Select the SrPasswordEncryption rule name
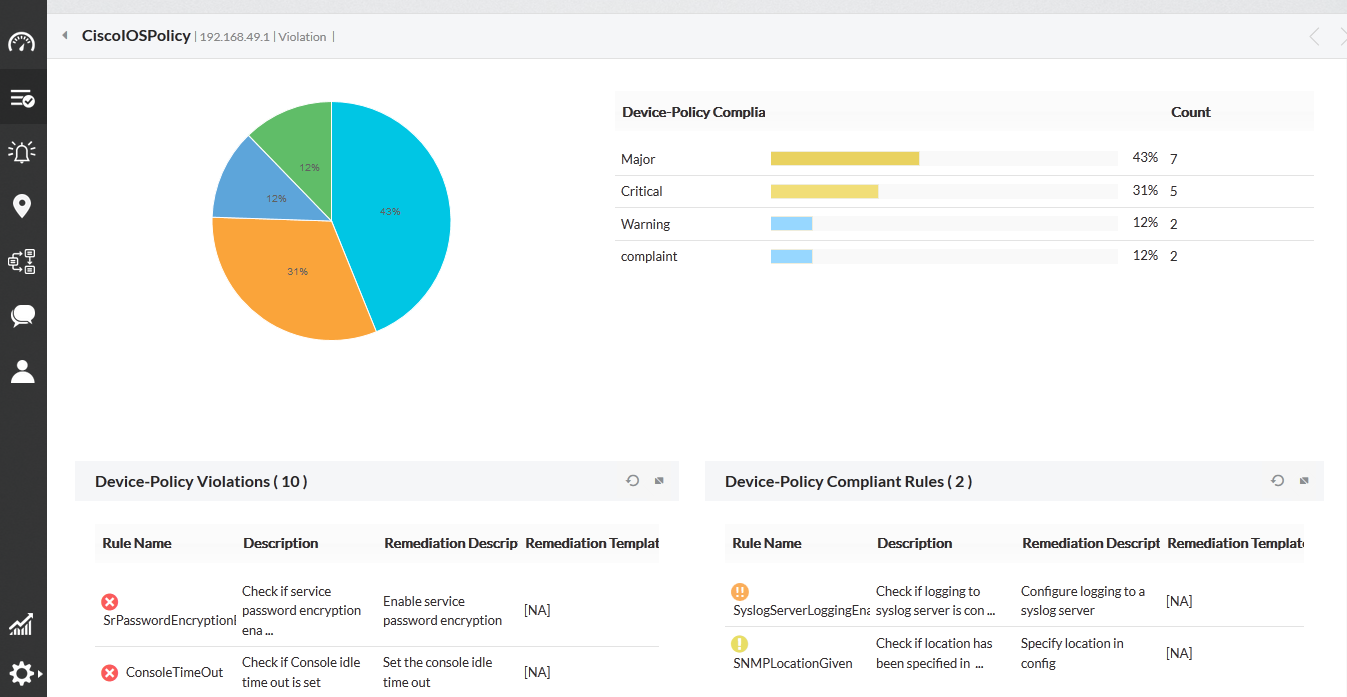Screen dimensions: 1347x697 tap(170, 620)
